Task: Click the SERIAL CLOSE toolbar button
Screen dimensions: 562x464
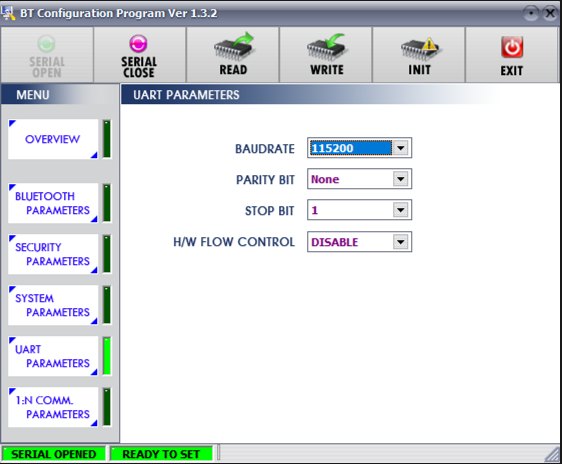Action: (x=139, y=55)
